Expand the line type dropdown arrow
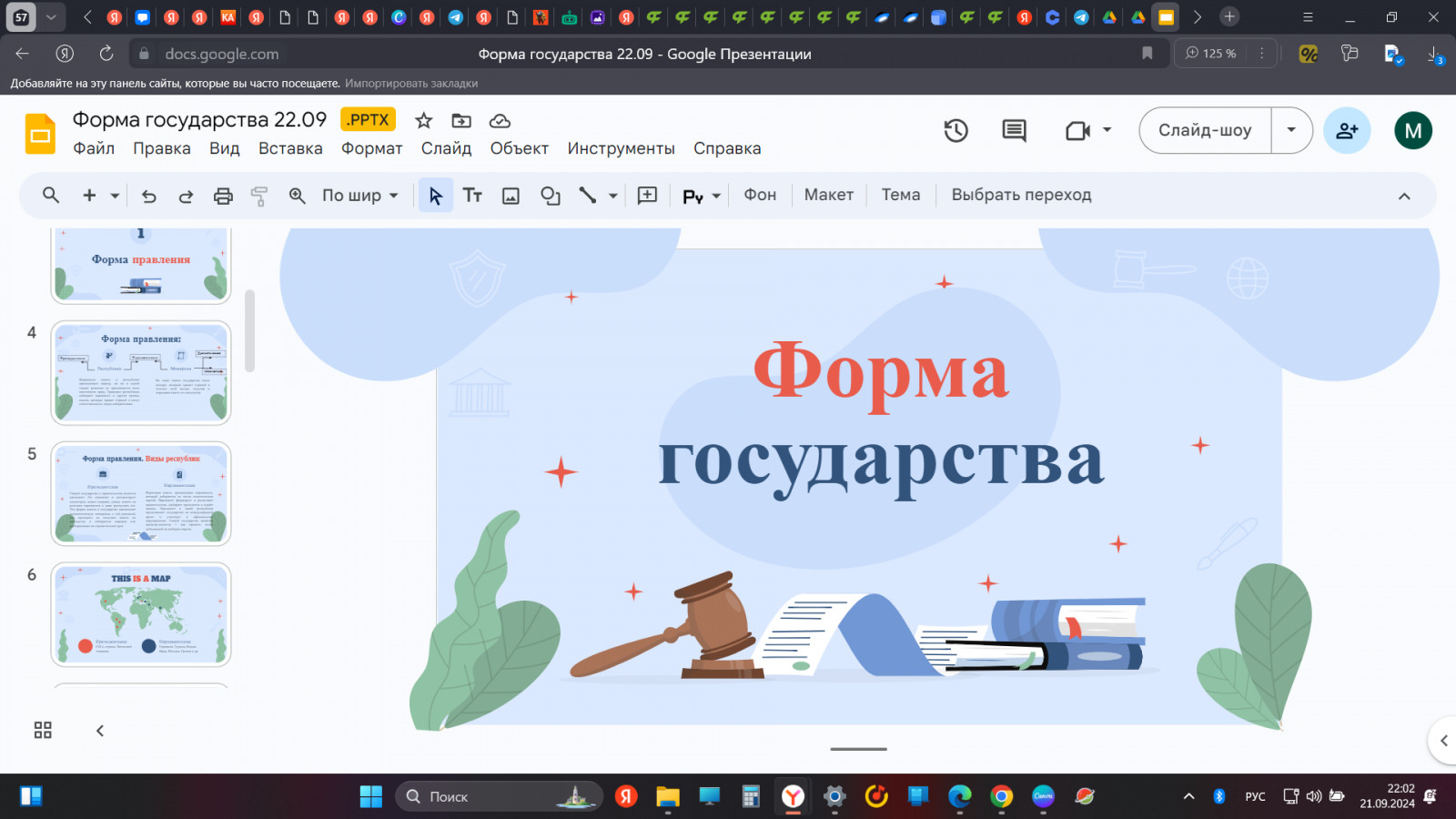This screenshot has width=1456, height=819. (613, 195)
